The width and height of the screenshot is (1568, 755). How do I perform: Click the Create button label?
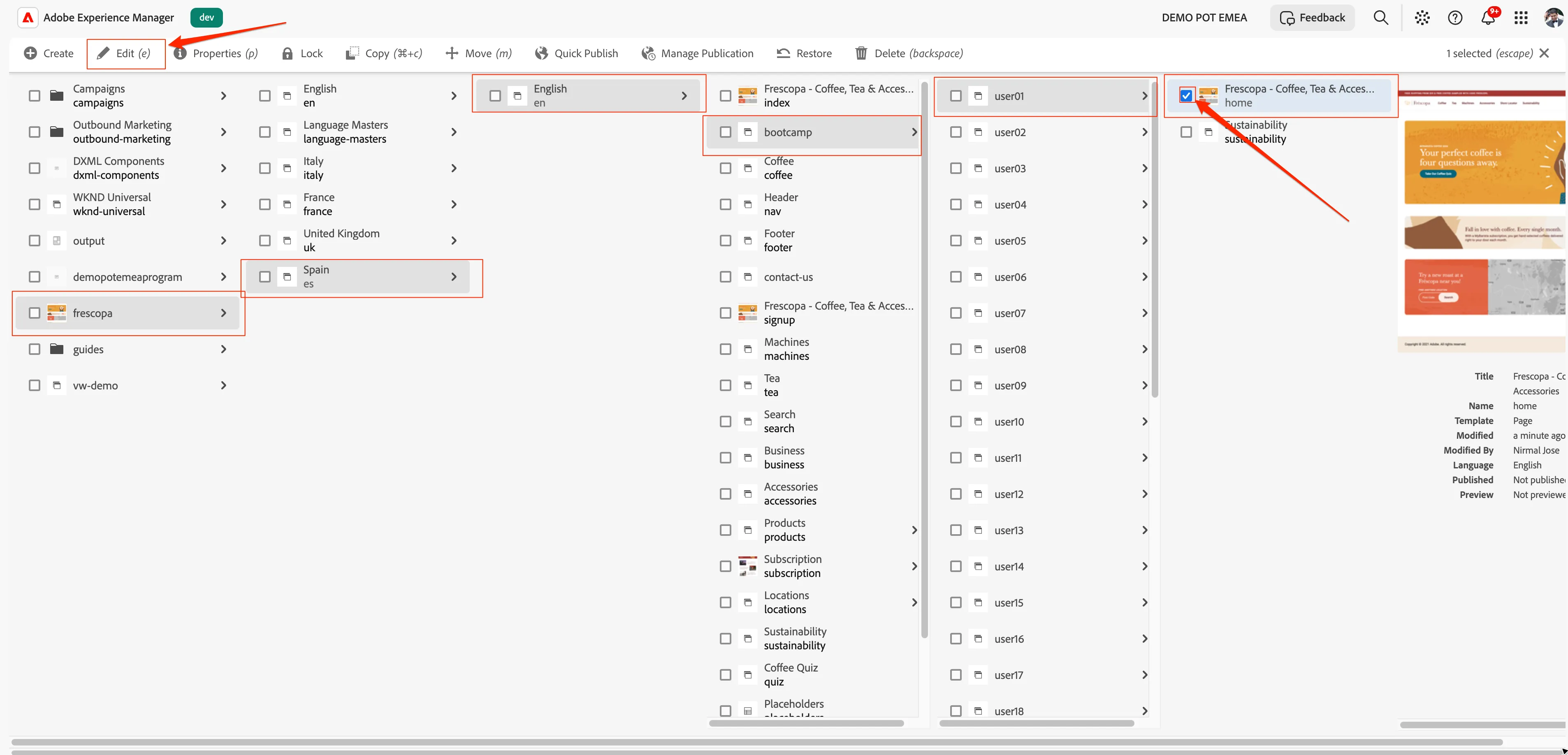click(58, 53)
